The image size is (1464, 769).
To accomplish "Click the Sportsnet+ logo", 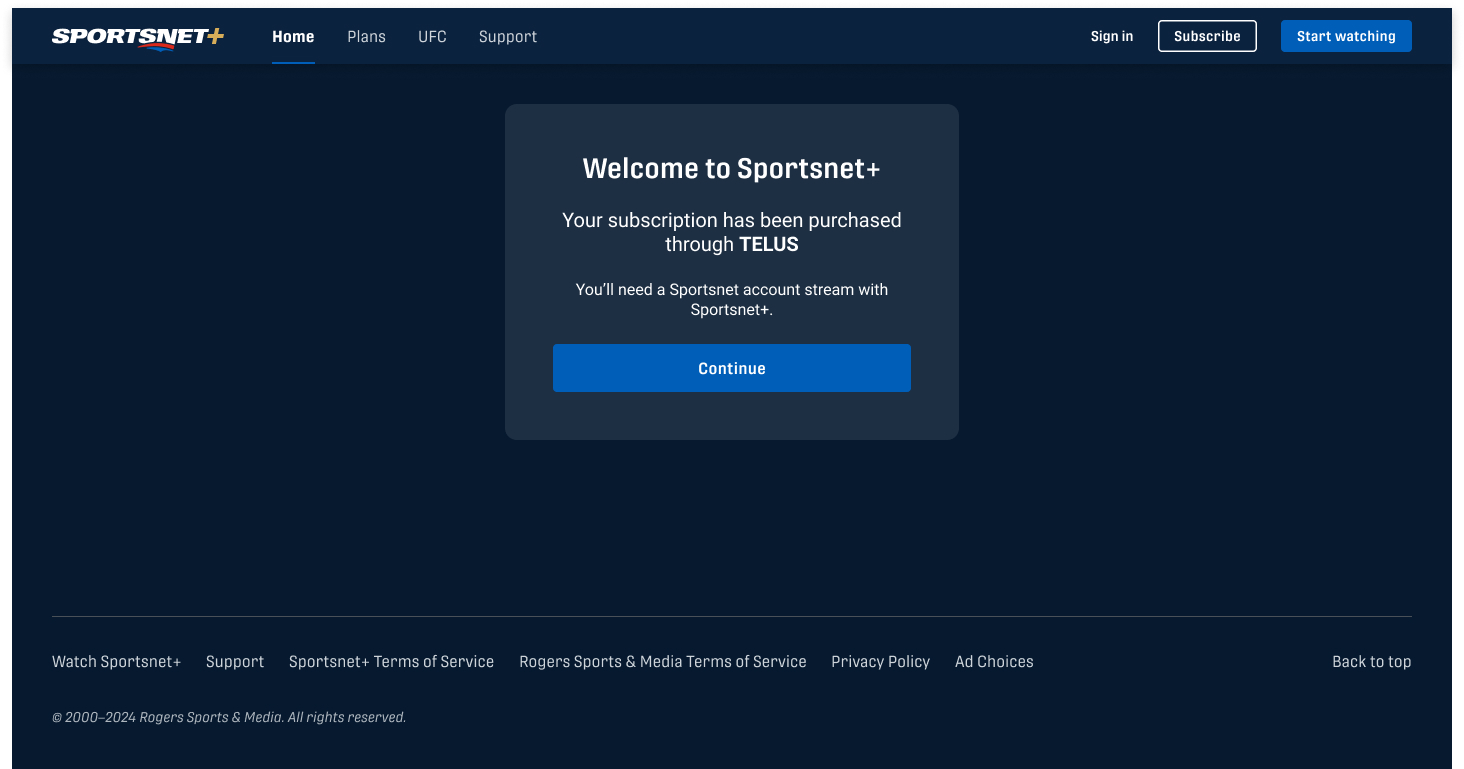I will pyautogui.click(x=138, y=37).
